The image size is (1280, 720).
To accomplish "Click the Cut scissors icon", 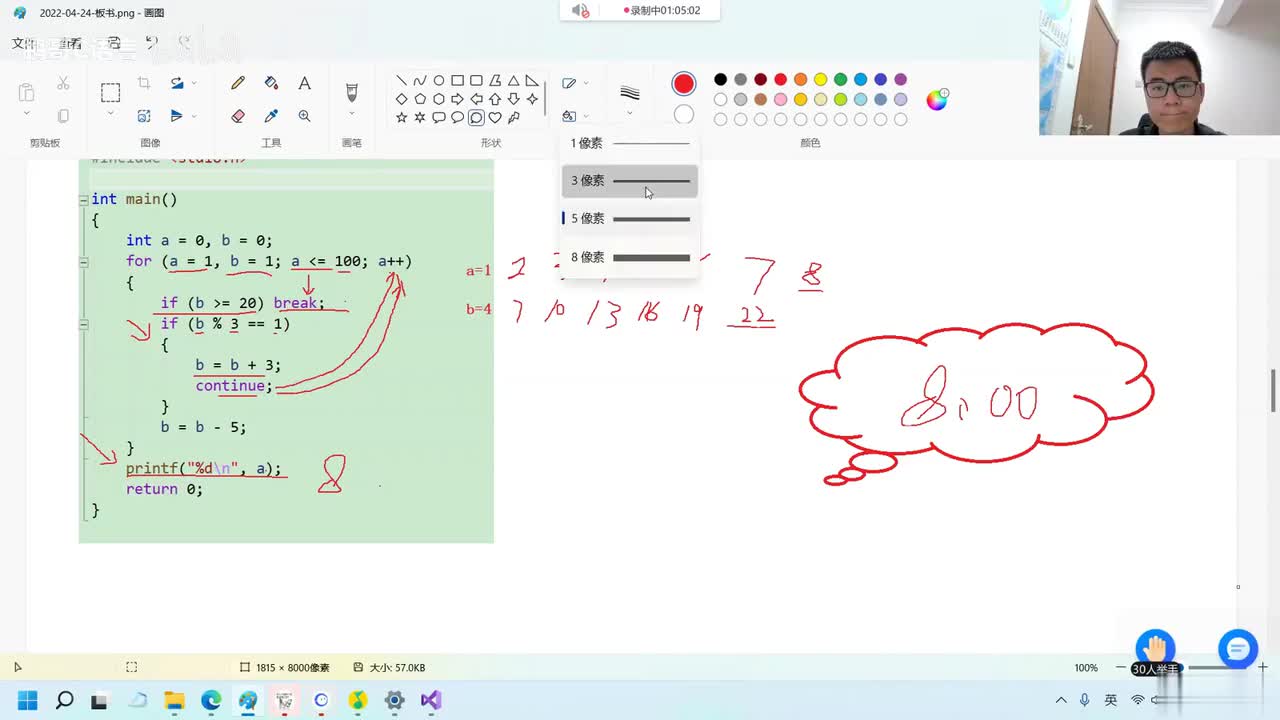I will [x=63, y=84].
